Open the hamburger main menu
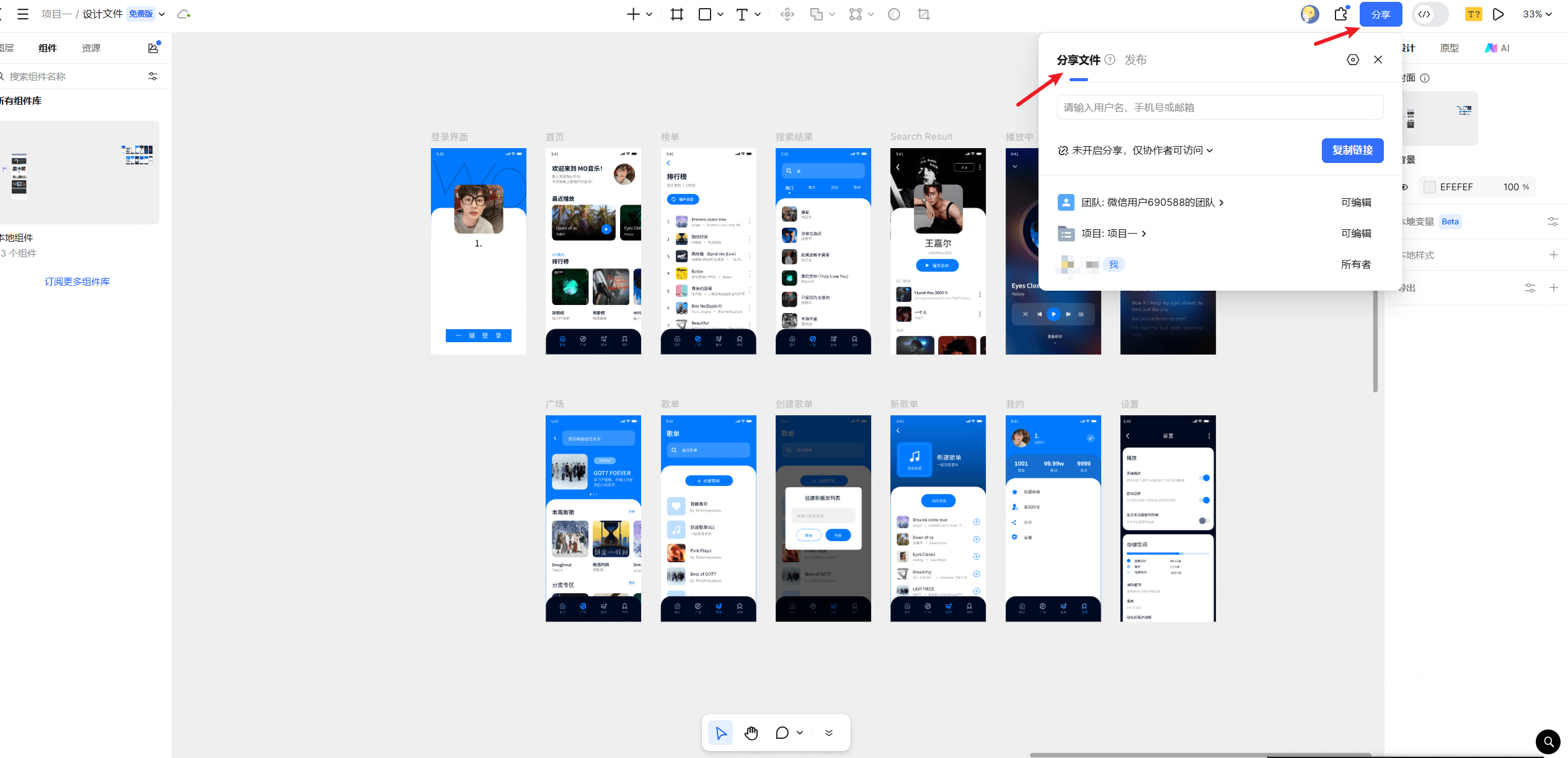The width and height of the screenshot is (1568, 758). [x=23, y=14]
